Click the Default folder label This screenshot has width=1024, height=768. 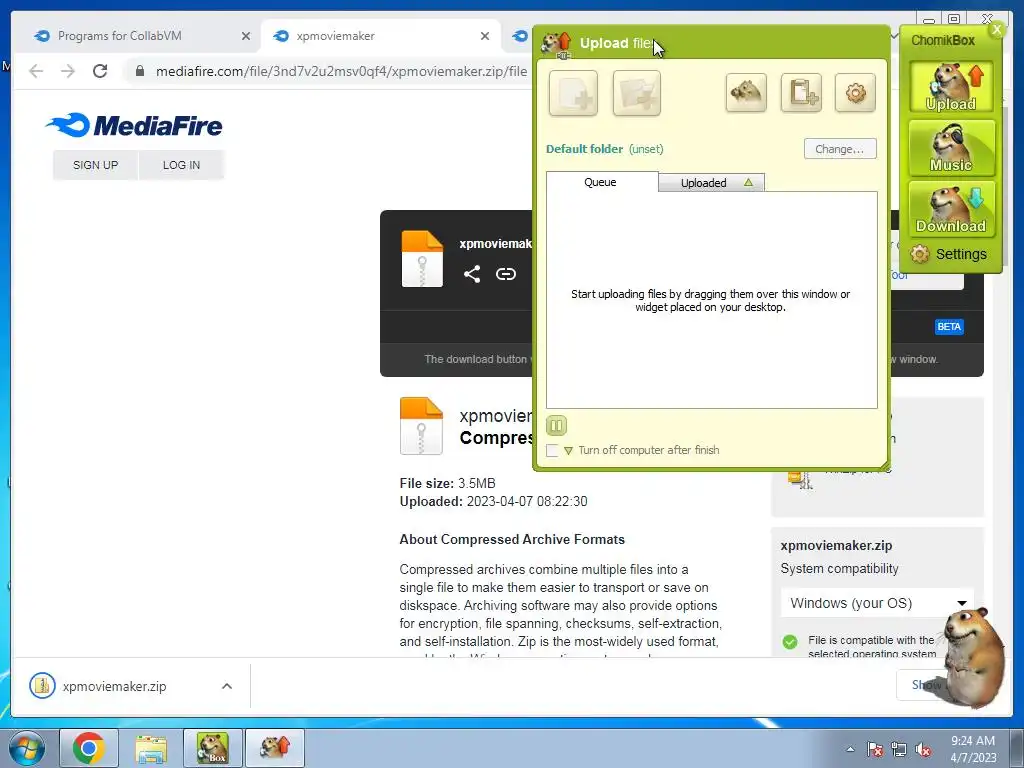point(584,149)
